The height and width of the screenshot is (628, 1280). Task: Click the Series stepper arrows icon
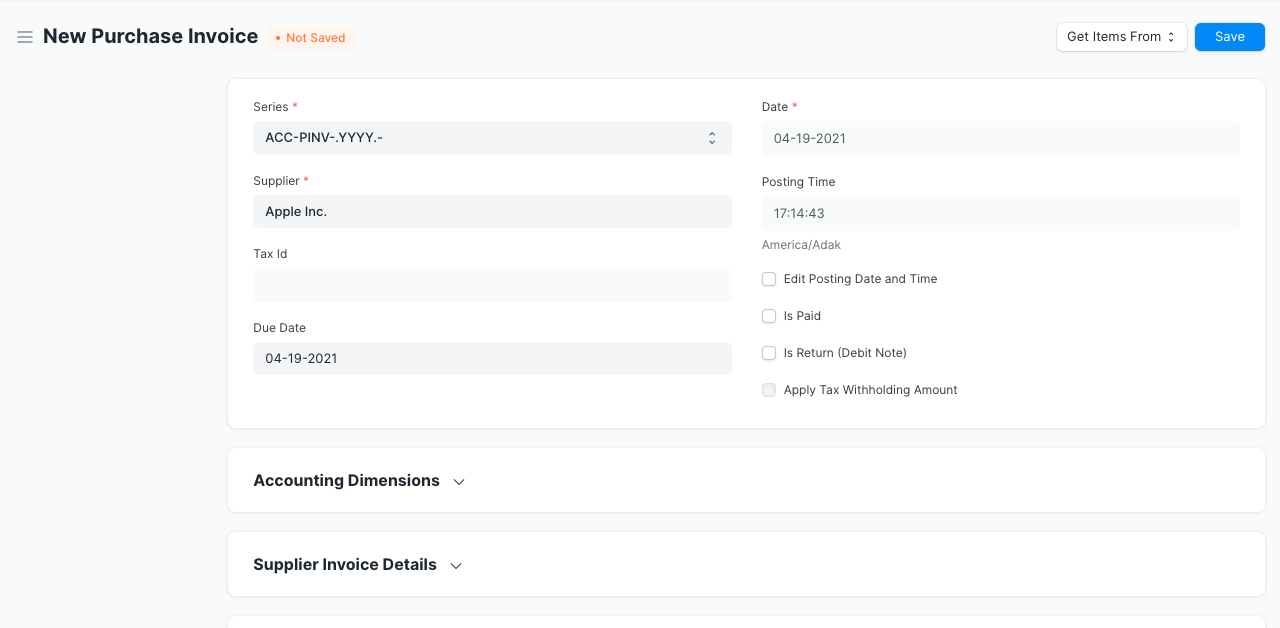pyautogui.click(x=711, y=137)
